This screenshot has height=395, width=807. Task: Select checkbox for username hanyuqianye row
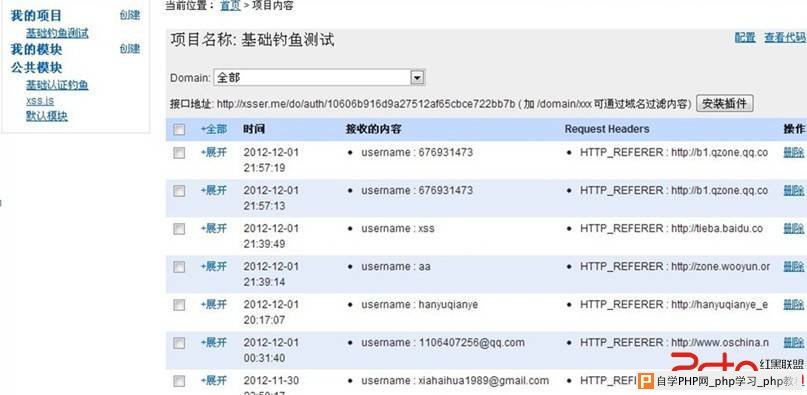[179, 305]
